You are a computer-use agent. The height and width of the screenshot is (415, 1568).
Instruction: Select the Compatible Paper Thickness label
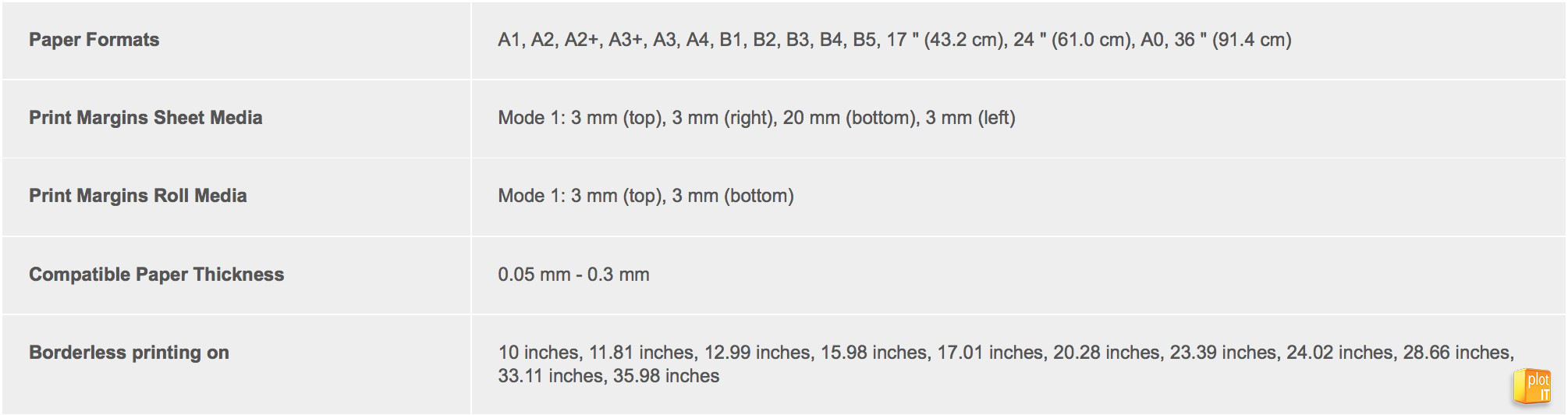[156, 275]
